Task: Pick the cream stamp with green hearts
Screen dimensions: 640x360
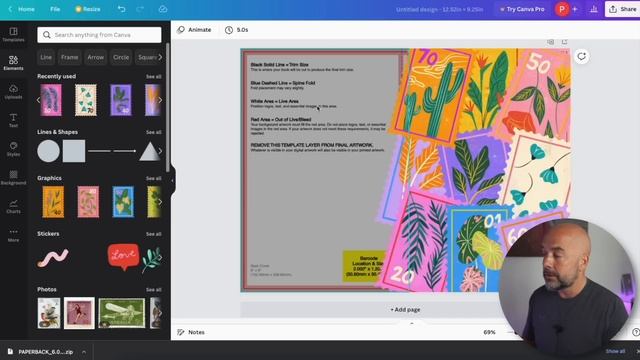Action: [86, 100]
